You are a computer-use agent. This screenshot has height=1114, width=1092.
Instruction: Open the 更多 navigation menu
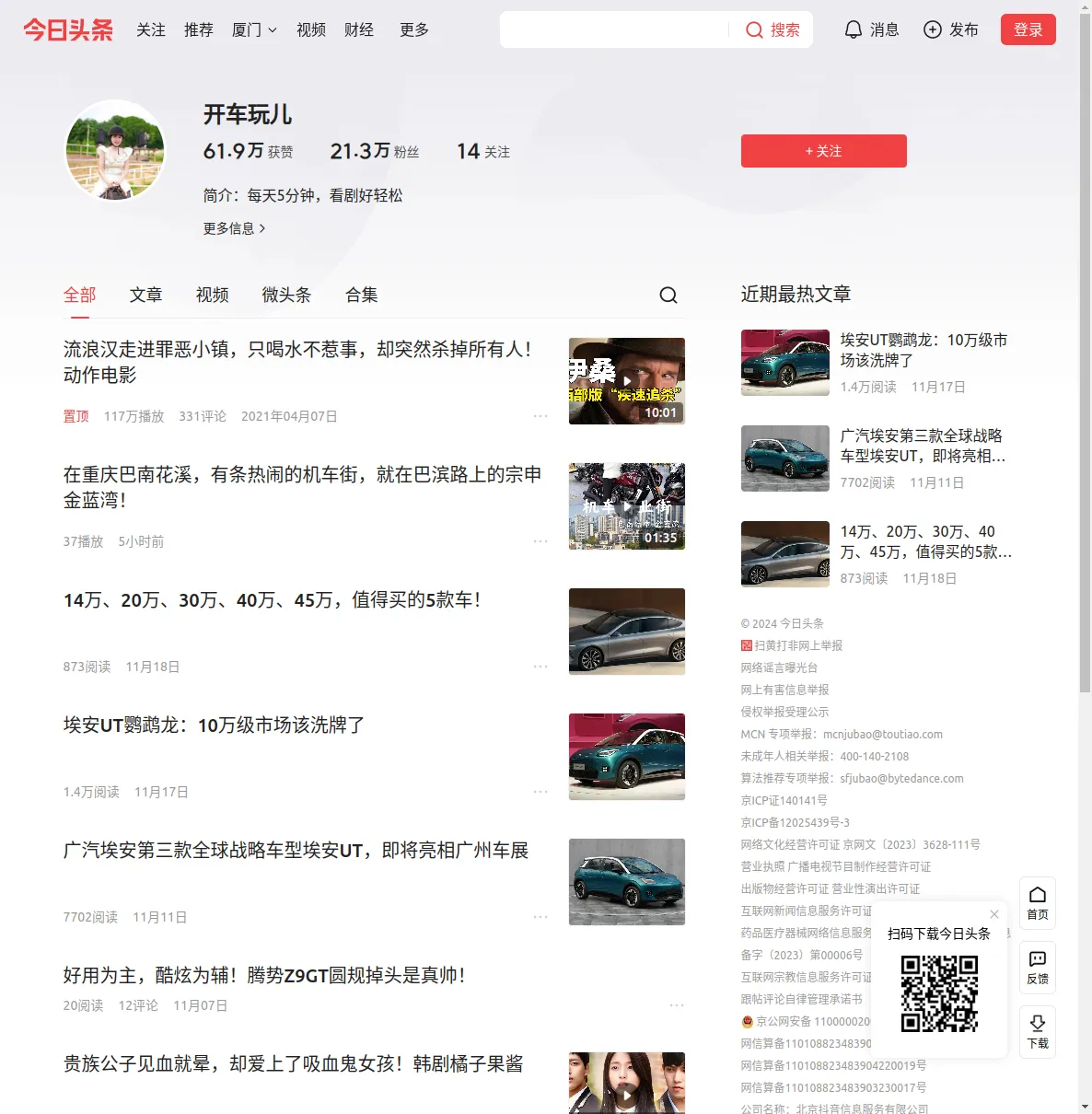pyautogui.click(x=414, y=30)
